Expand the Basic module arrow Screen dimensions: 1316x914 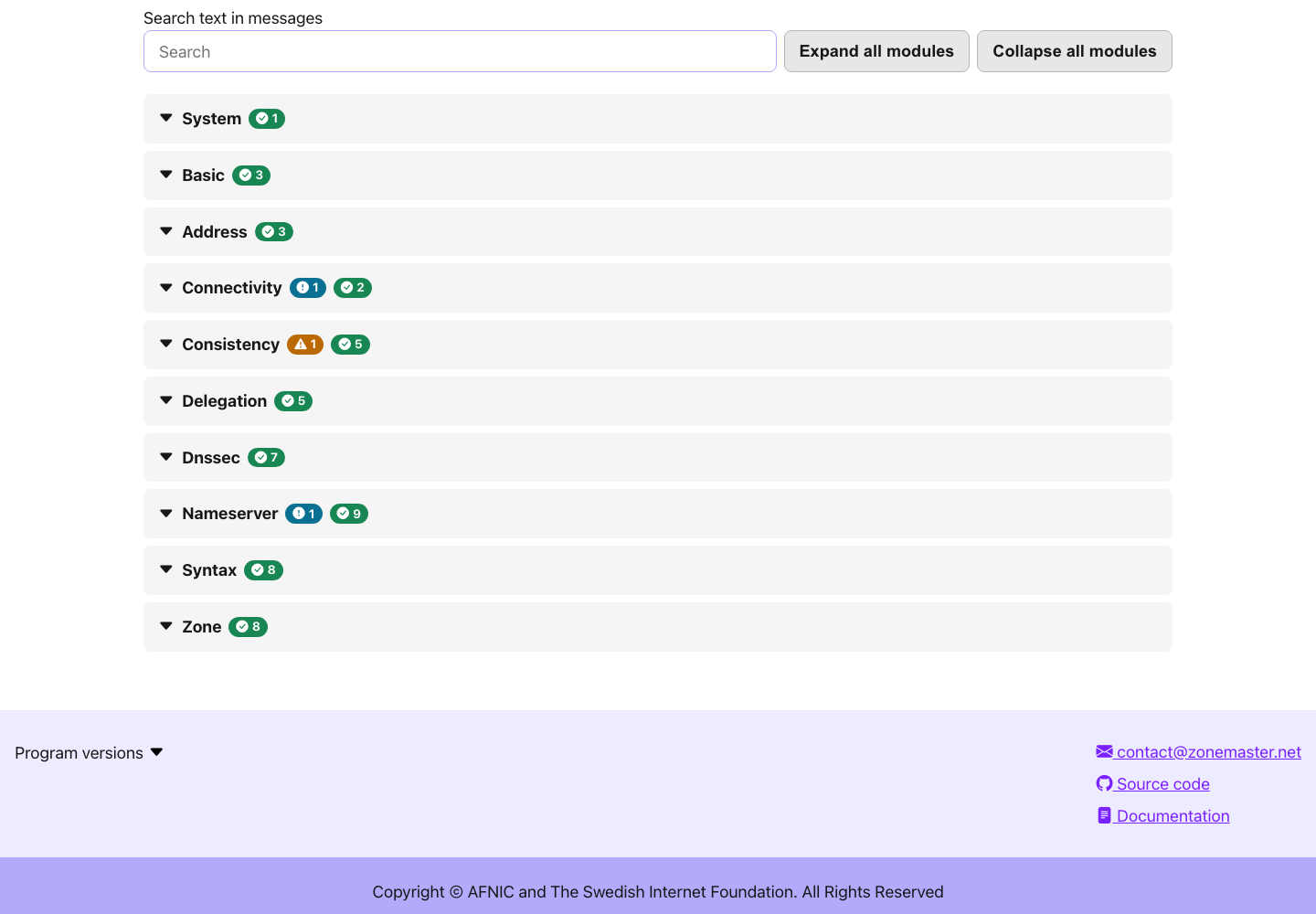tap(166, 175)
